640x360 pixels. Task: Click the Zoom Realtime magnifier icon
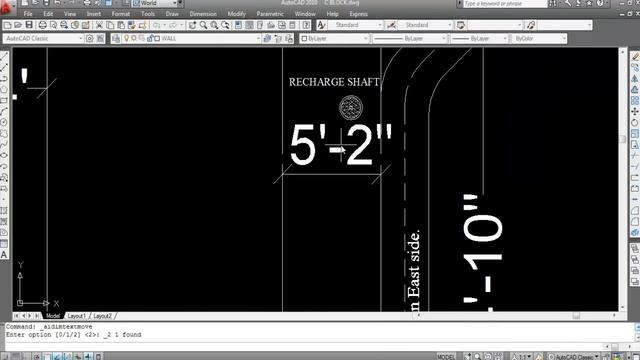coord(203,25)
